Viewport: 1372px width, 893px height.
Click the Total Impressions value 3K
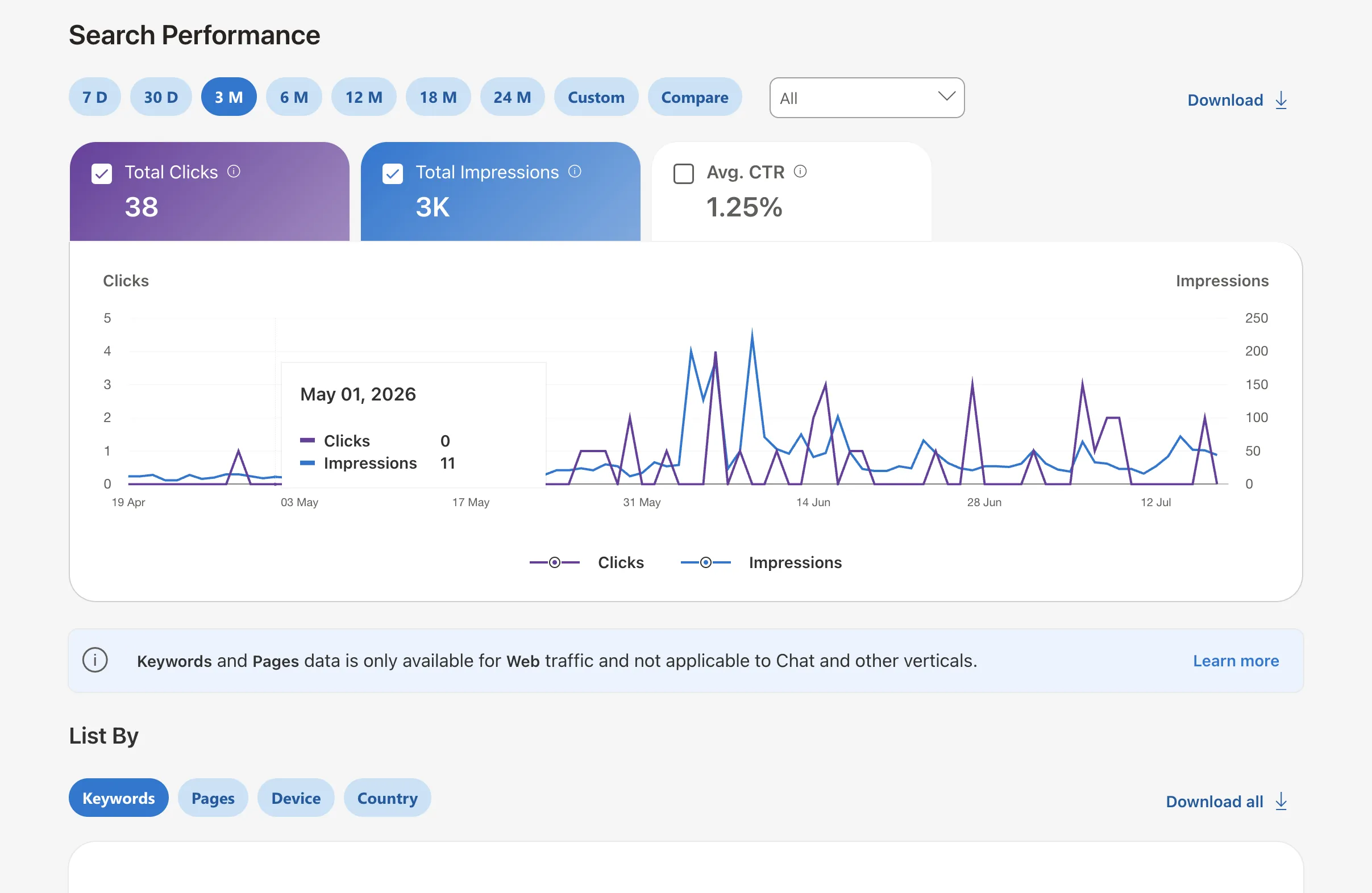(x=433, y=207)
